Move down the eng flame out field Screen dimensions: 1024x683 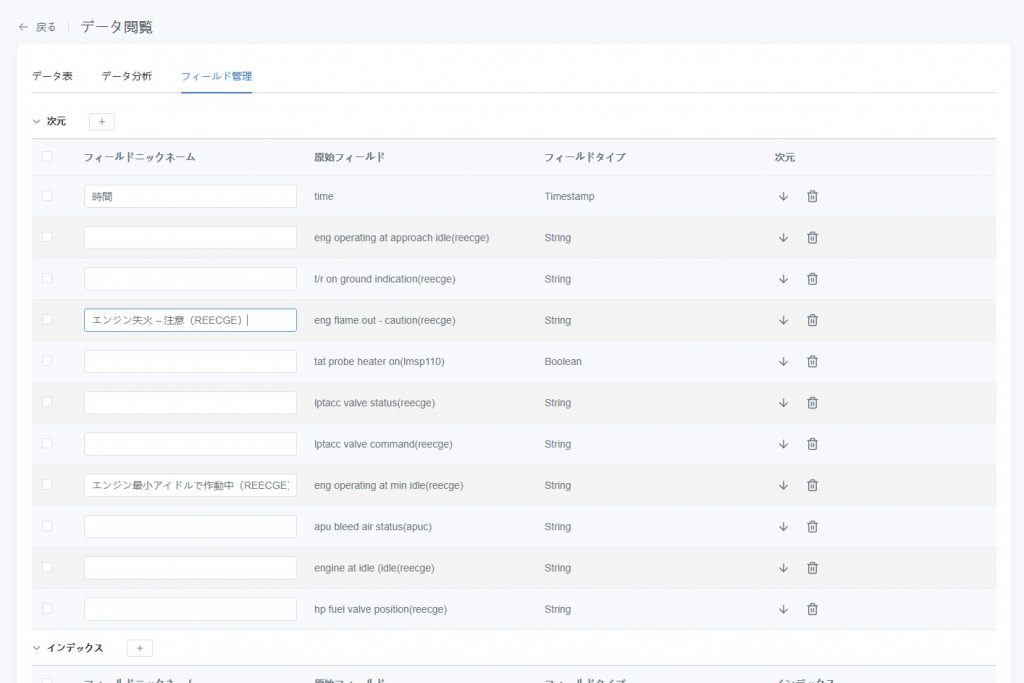(x=783, y=321)
